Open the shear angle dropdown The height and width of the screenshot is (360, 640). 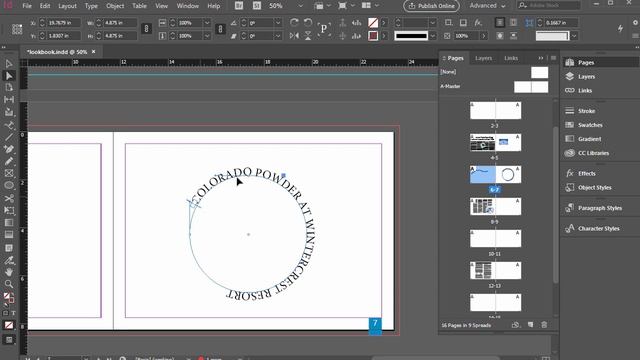pos(278,36)
